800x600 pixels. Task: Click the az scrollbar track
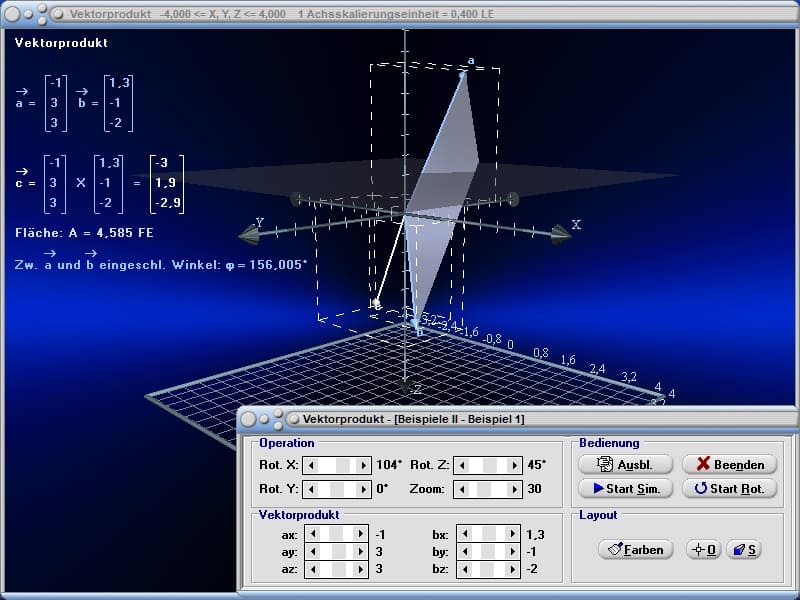pyautogui.click(x=338, y=569)
